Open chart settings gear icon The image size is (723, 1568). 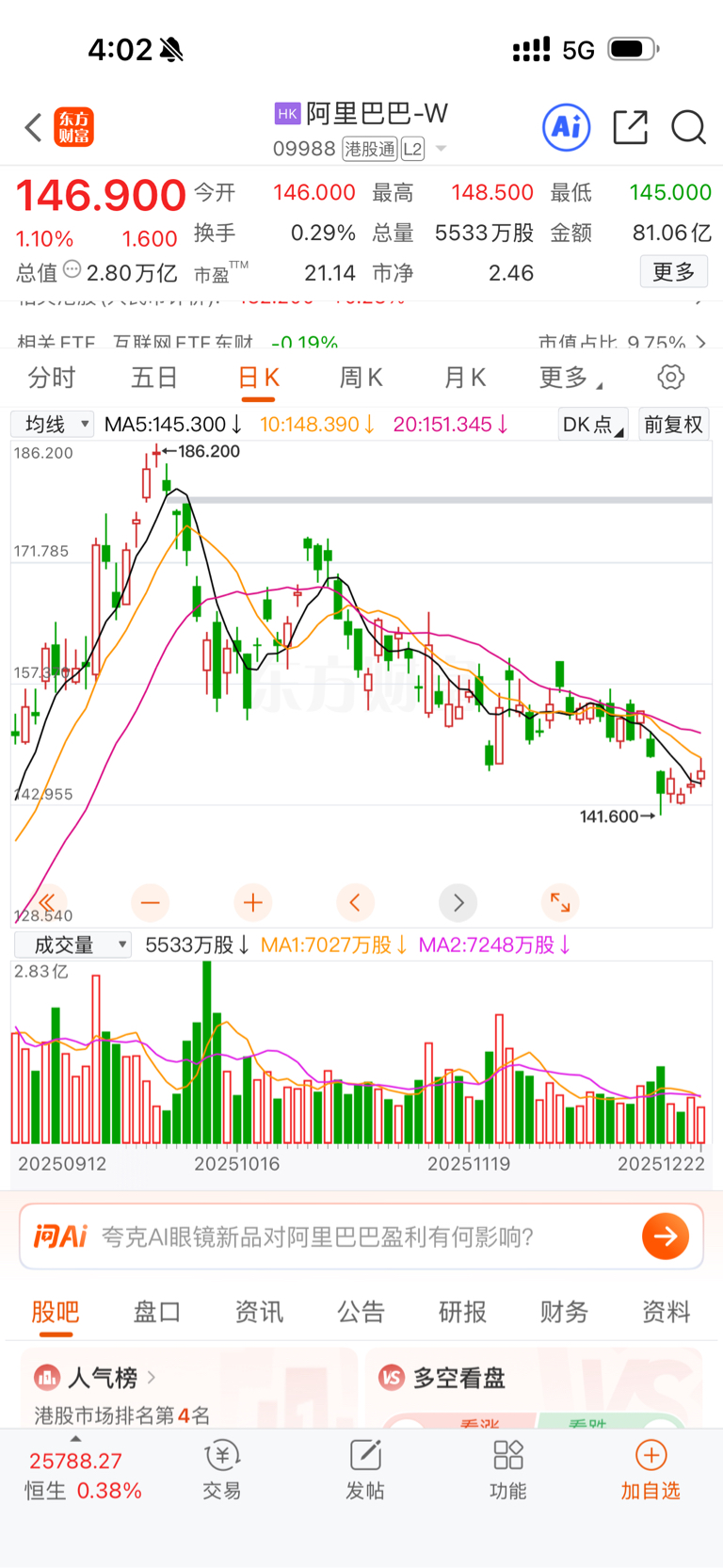point(670,378)
